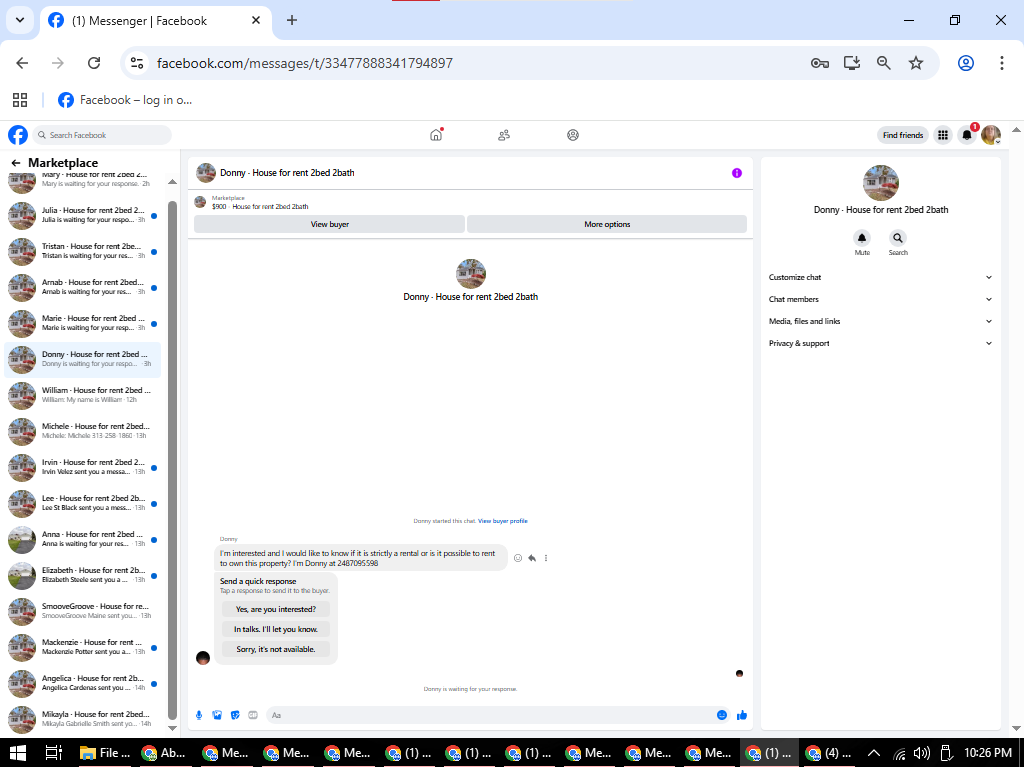Bookmark this page with star icon
1024x767 pixels.
click(x=916, y=63)
